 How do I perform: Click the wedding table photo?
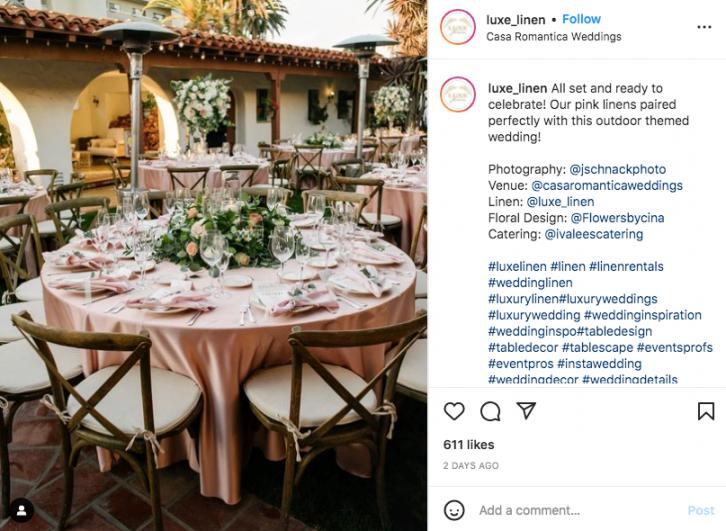(x=213, y=265)
